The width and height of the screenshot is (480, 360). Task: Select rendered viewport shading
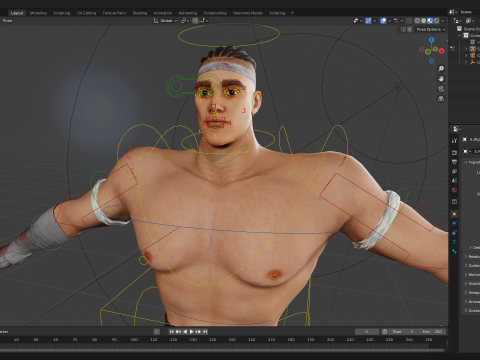pos(436,21)
